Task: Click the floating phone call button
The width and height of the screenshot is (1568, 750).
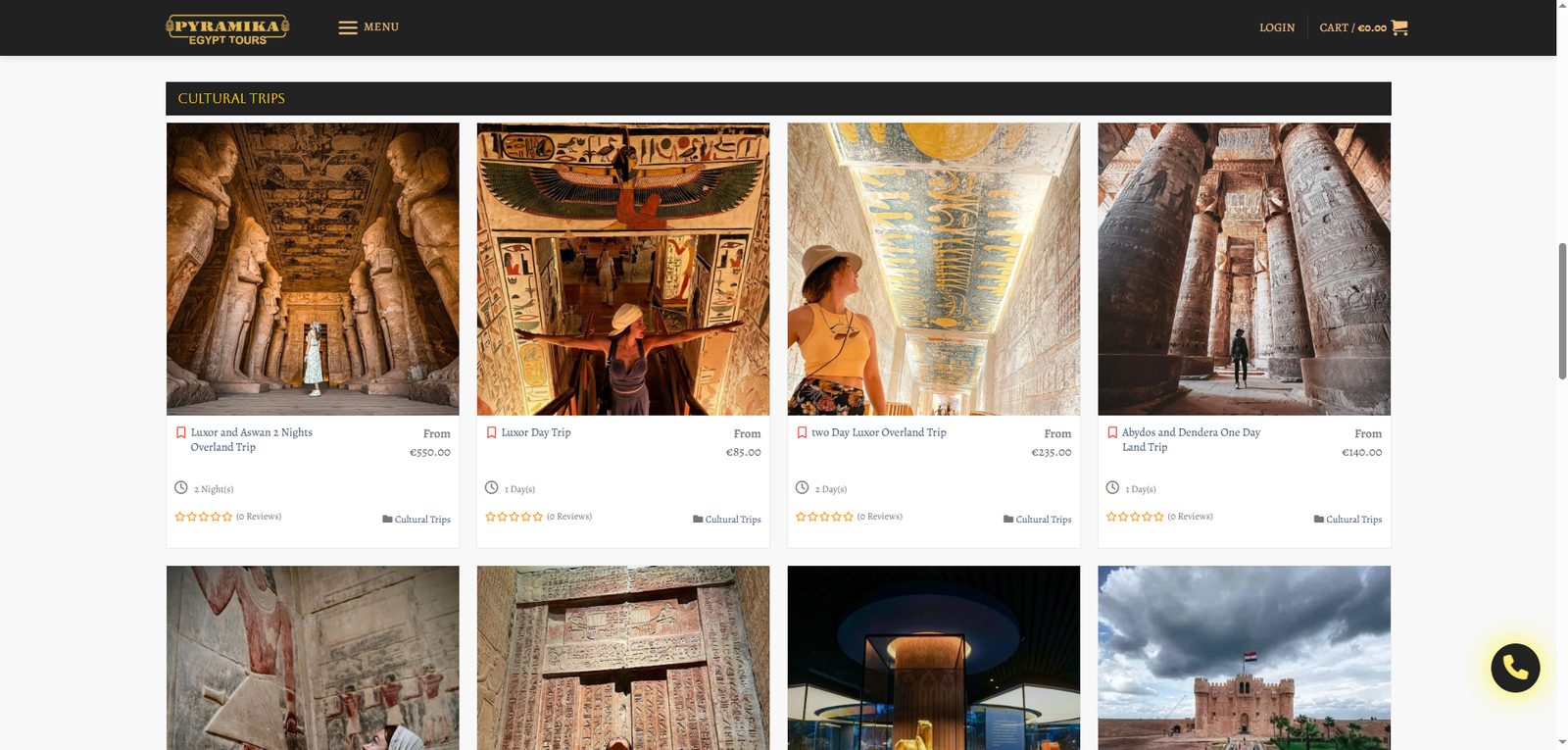Action: (x=1515, y=668)
